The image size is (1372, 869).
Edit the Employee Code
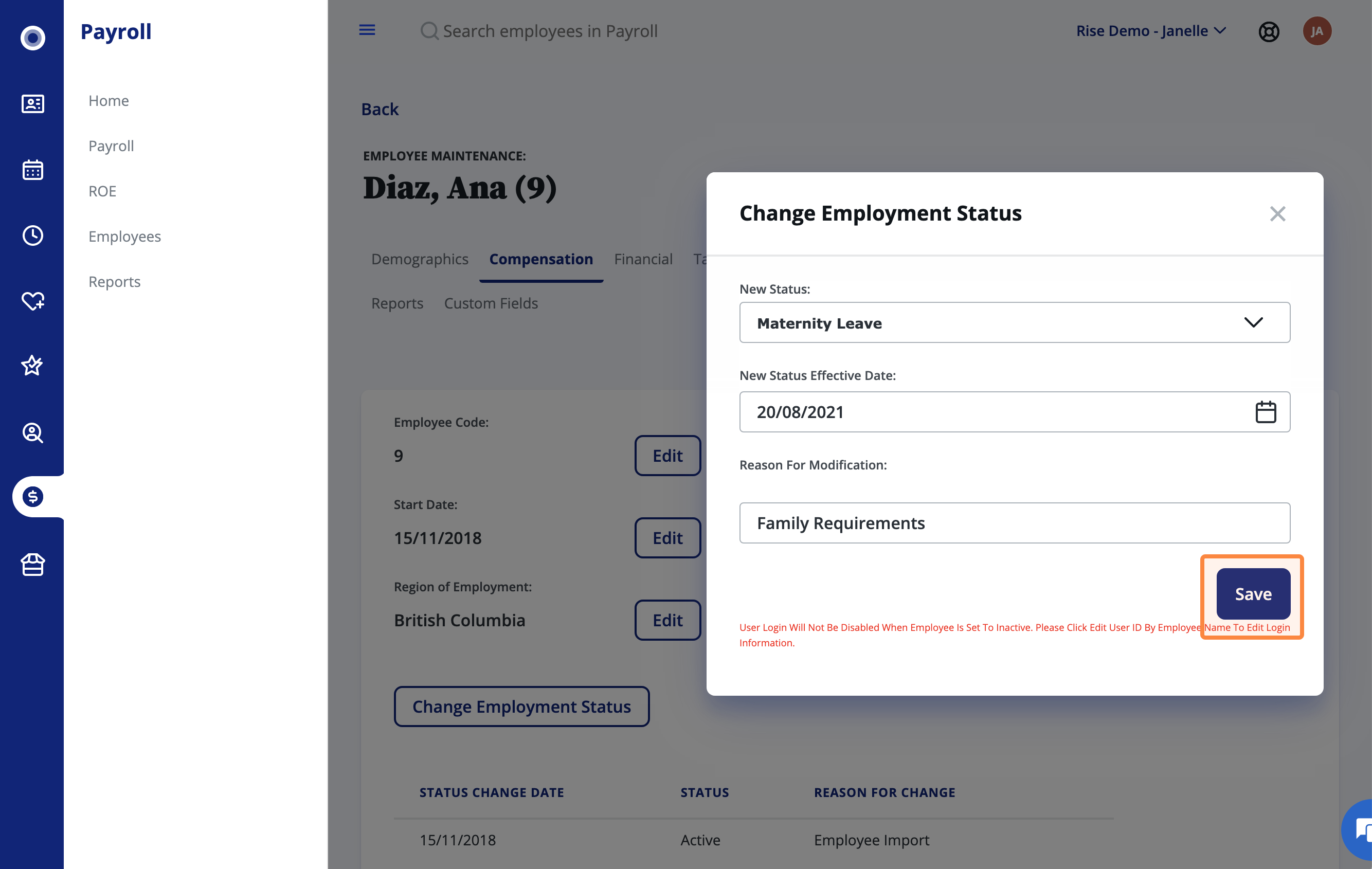[x=667, y=455]
